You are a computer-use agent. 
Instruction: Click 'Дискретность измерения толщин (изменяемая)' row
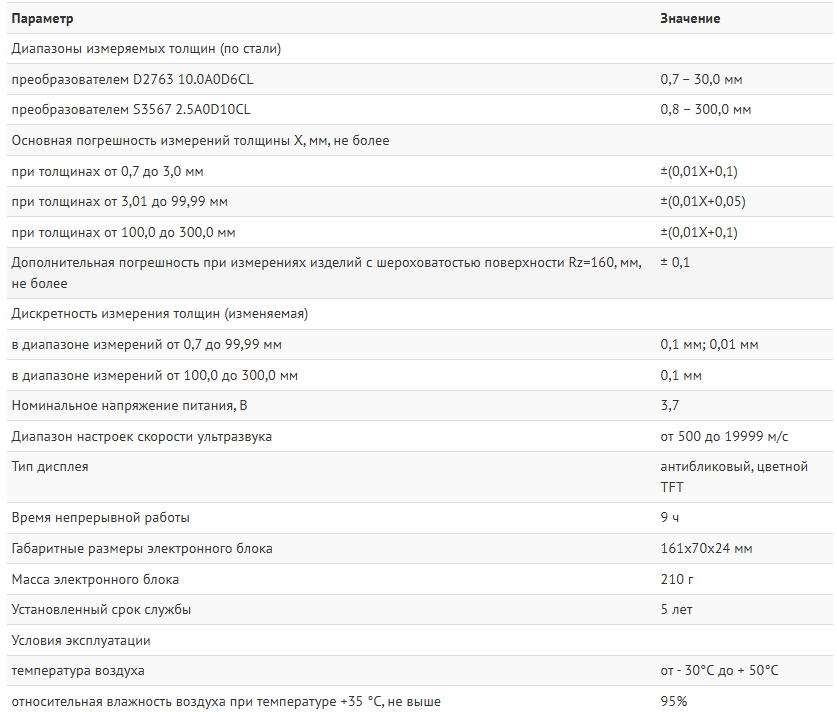click(x=159, y=313)
